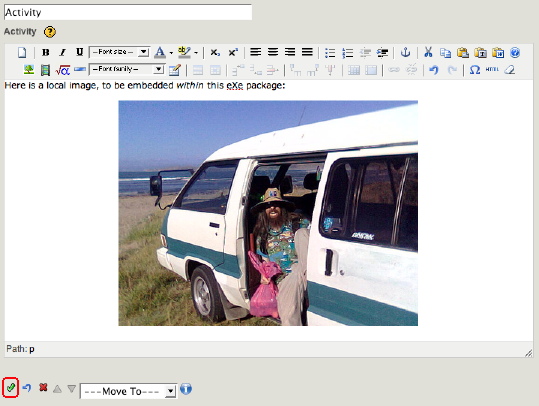This screenshot has height=406, width=539.
Task: Click the edit pencil notepad icon
Action: pyautogui.click(x=175, y=70)
